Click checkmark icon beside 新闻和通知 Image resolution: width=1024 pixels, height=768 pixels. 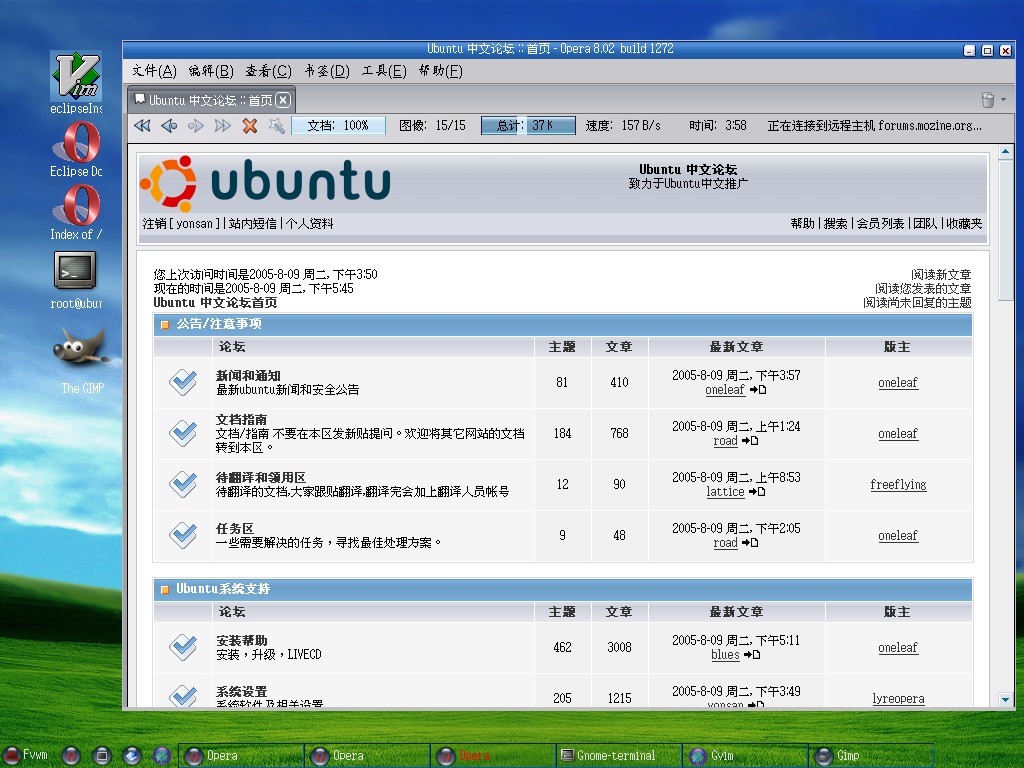pyautogui.click(x=183, y=382)
